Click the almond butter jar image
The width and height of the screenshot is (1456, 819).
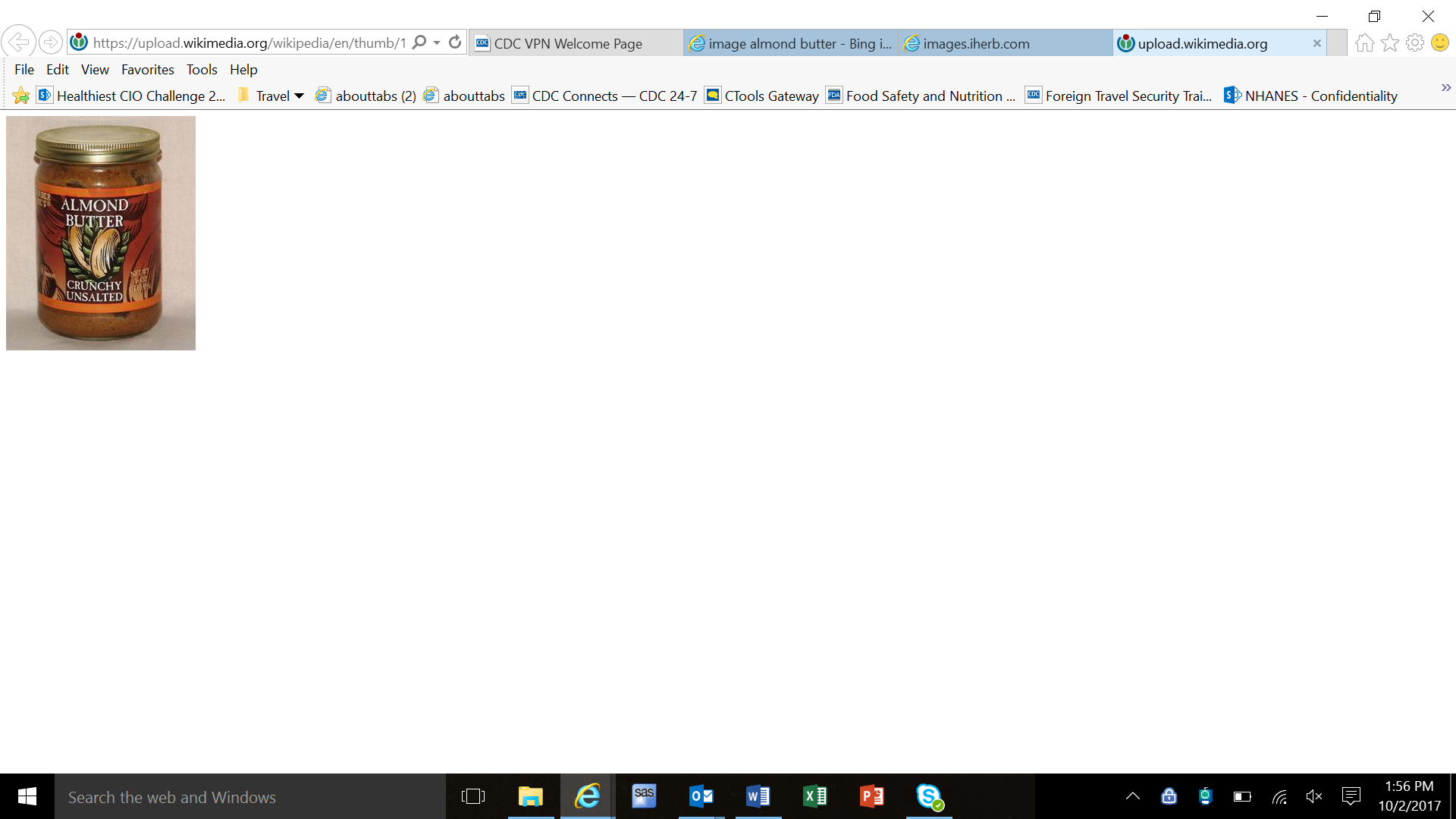coord(100,233)
